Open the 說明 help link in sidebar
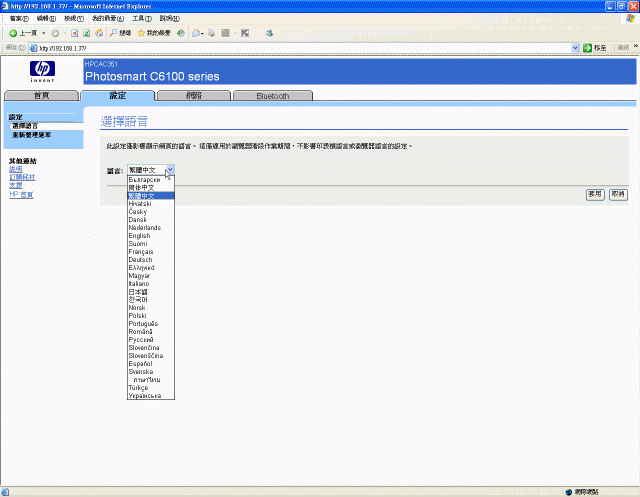 (x=16, y=169)
